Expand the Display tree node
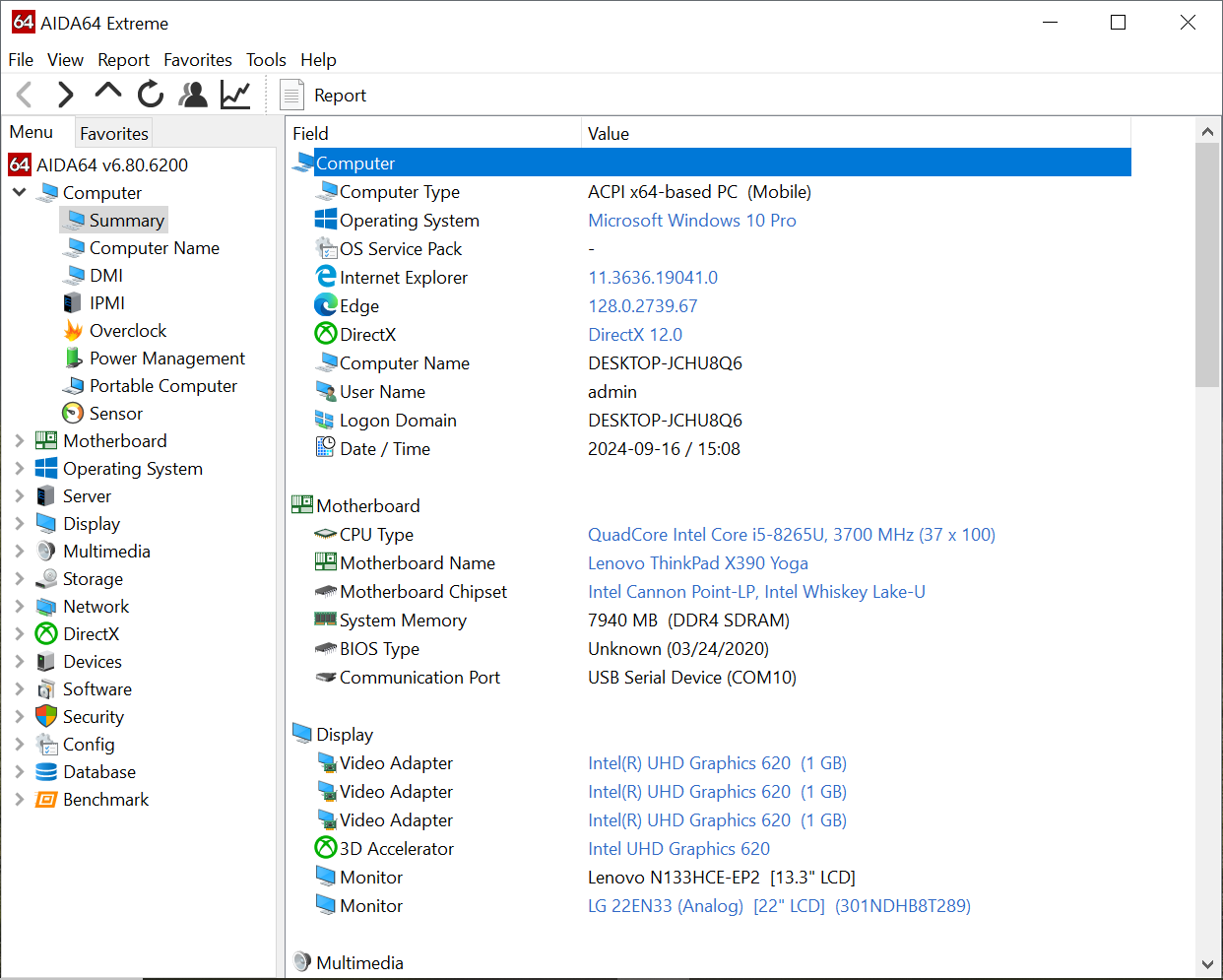The image size is (1223, 980). (19, 523)
